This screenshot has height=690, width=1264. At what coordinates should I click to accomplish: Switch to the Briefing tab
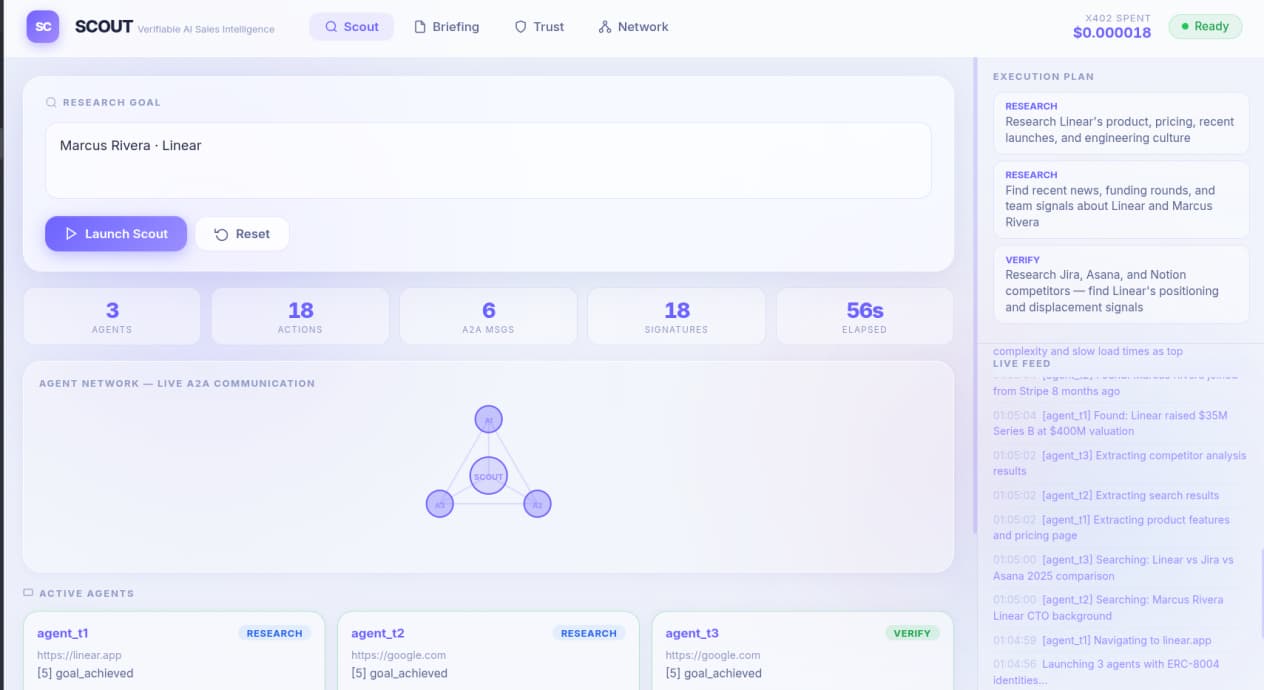446,27
